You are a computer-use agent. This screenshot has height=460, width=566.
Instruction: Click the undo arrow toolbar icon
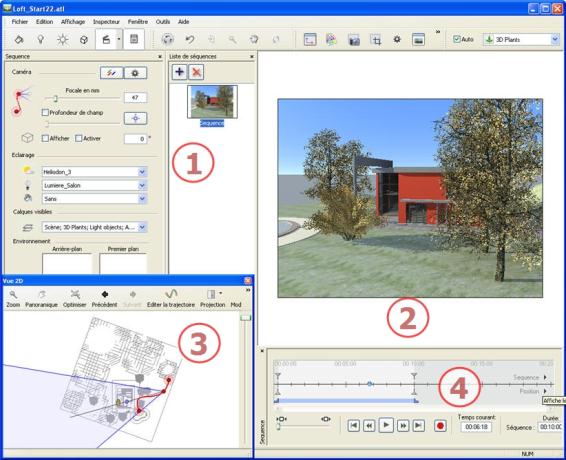tap(190, 39)
